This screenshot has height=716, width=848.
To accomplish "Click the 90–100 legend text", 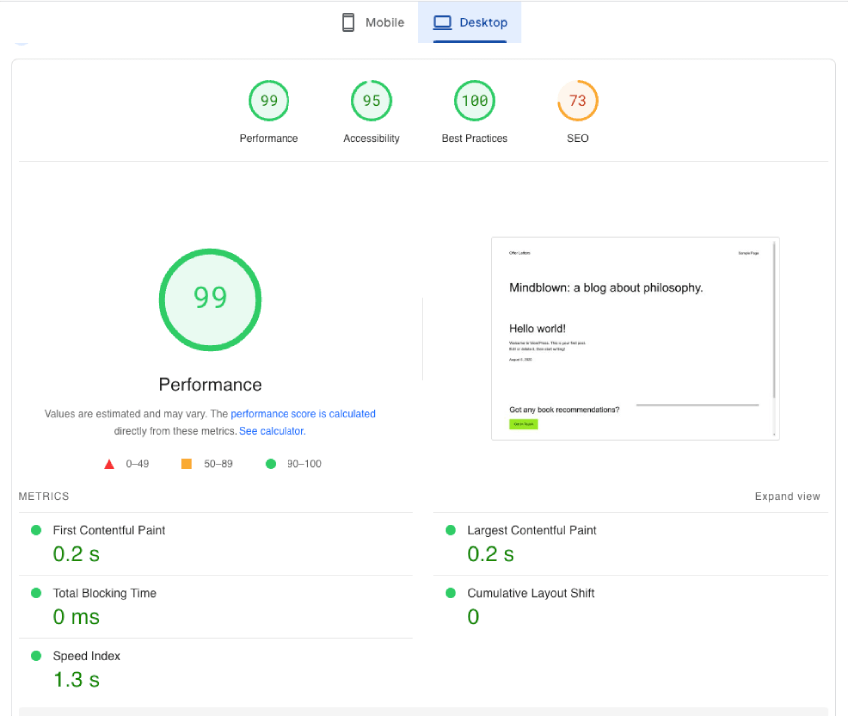I will tap(304, 464).
